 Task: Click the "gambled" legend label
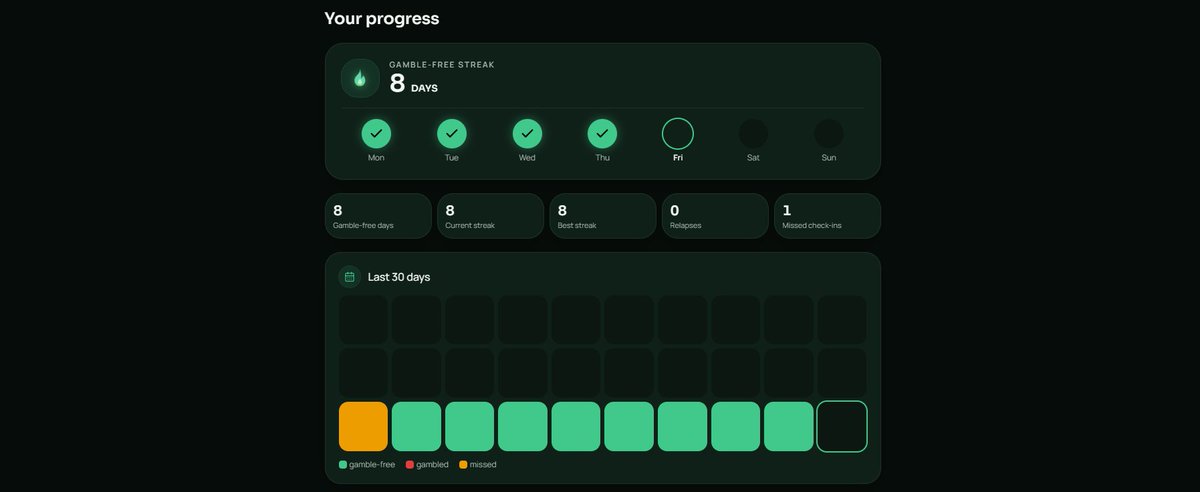click(x=432, y=465)
